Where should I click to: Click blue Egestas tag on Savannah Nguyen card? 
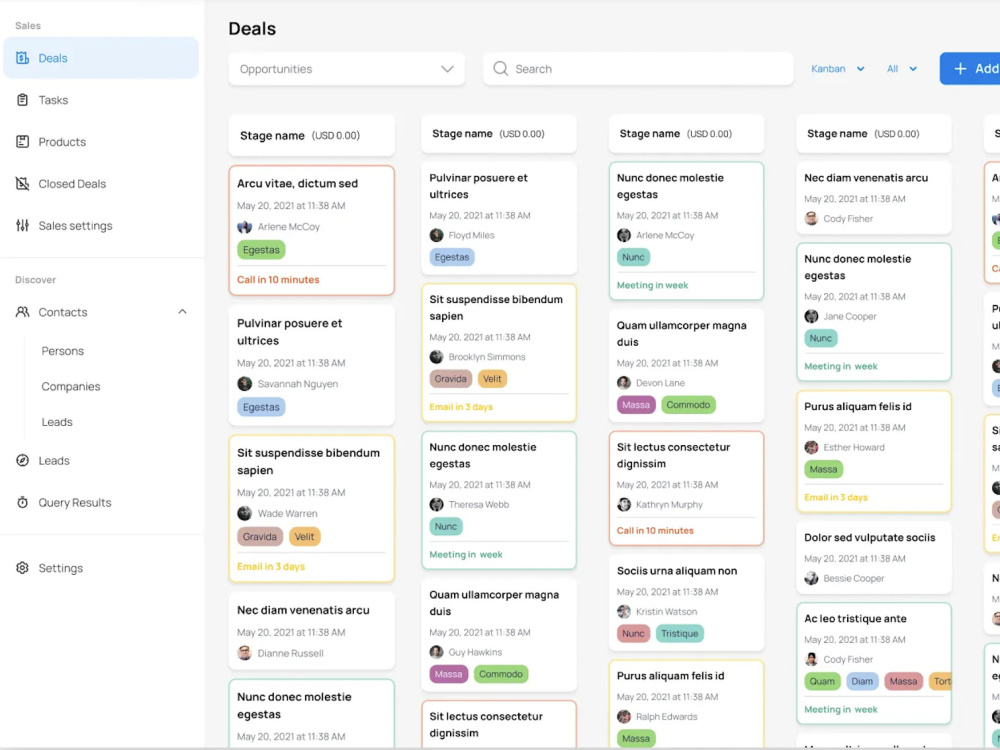(261, 407)
